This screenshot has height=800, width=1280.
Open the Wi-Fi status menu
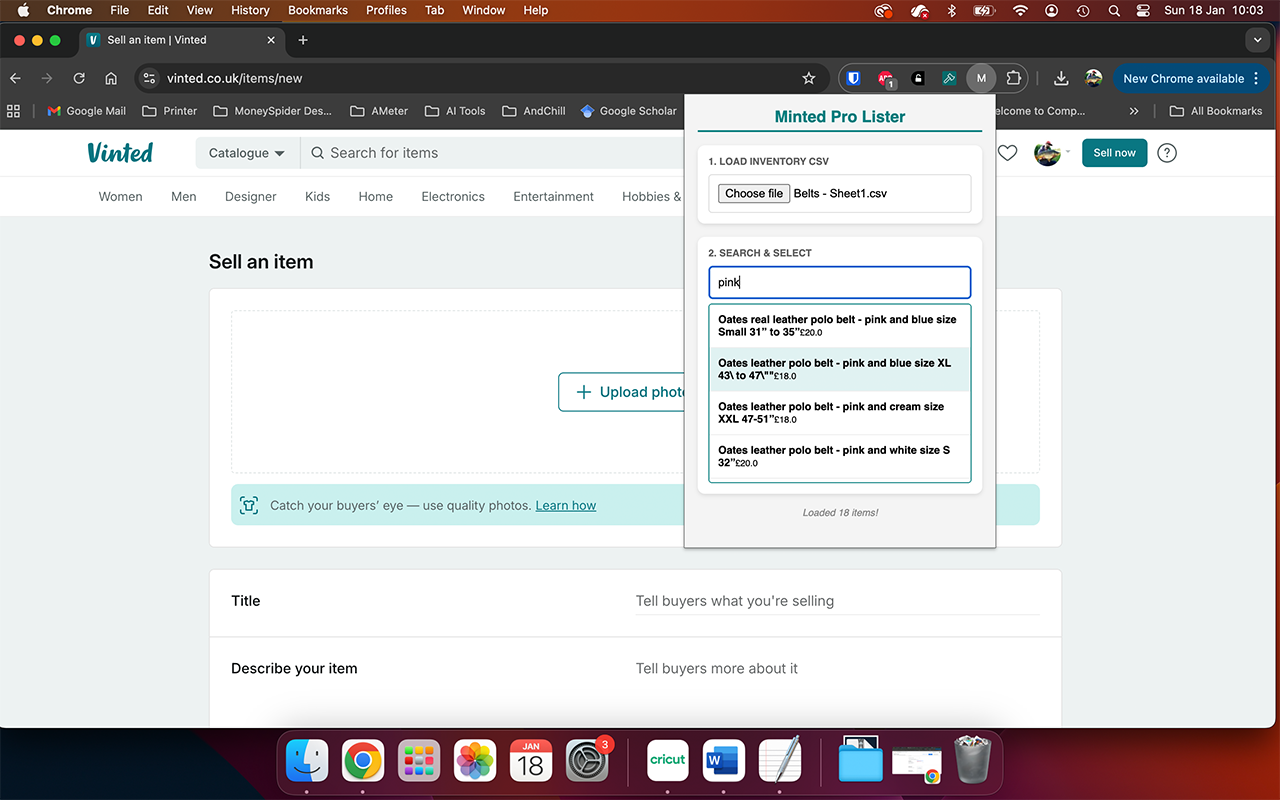click(1020, 10)
